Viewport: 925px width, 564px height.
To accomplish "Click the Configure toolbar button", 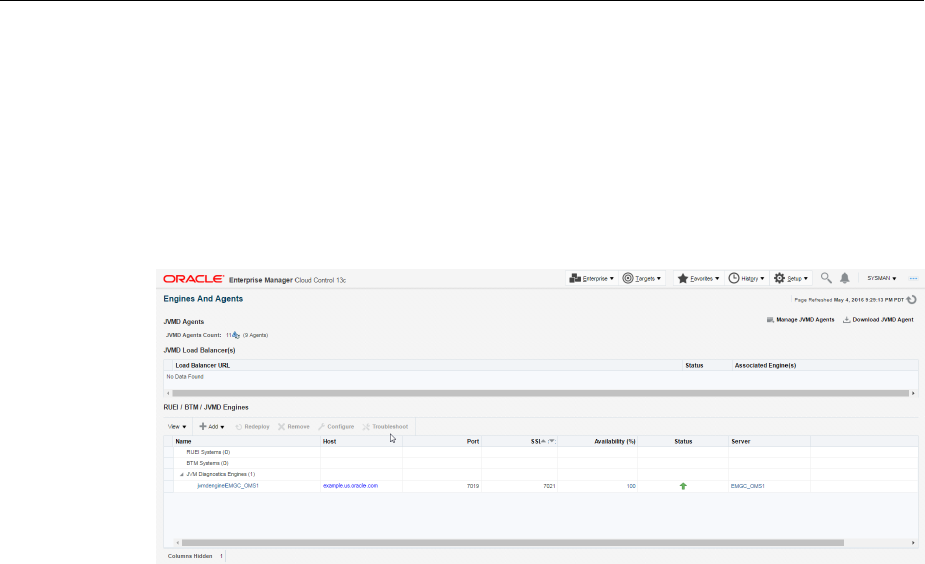I will pos(336,427).
